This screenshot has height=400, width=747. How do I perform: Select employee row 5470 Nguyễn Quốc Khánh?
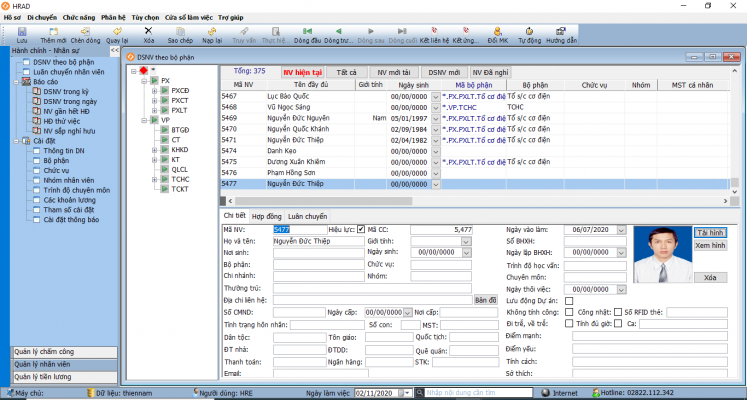474,129
